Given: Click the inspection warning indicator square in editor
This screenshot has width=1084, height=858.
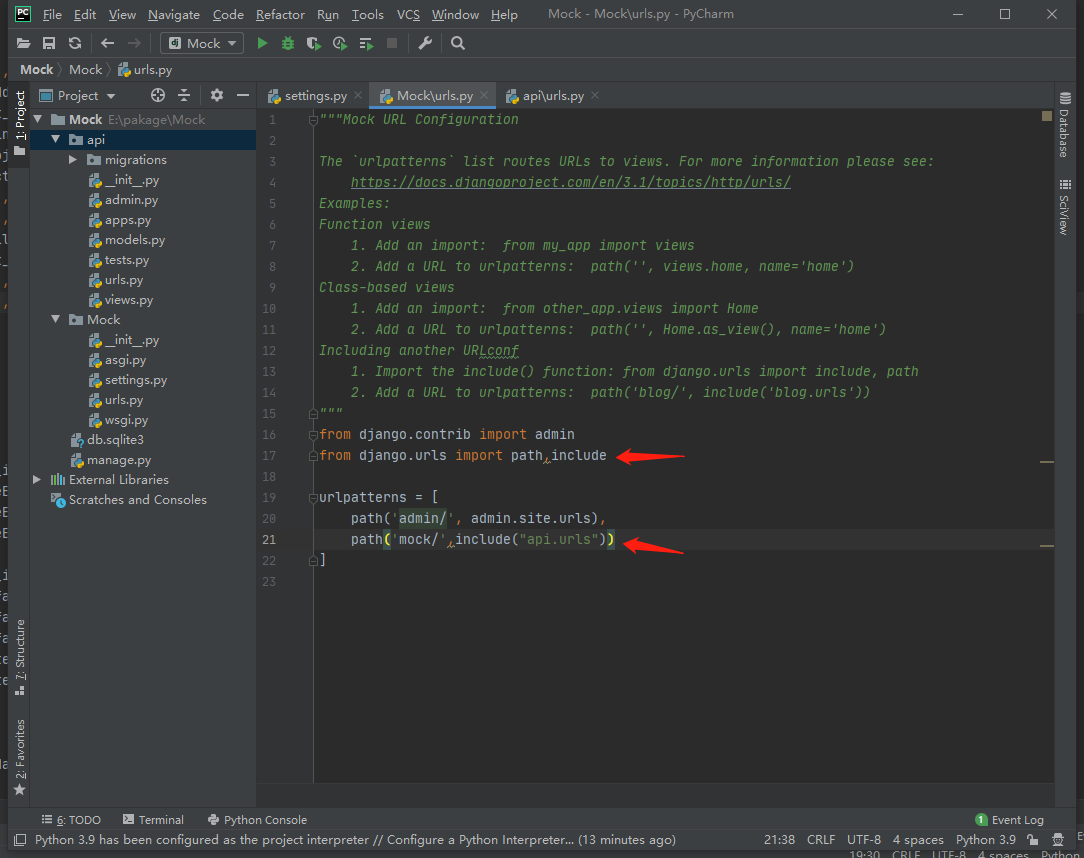Looking at the screenshot, I should point(1047,115).
